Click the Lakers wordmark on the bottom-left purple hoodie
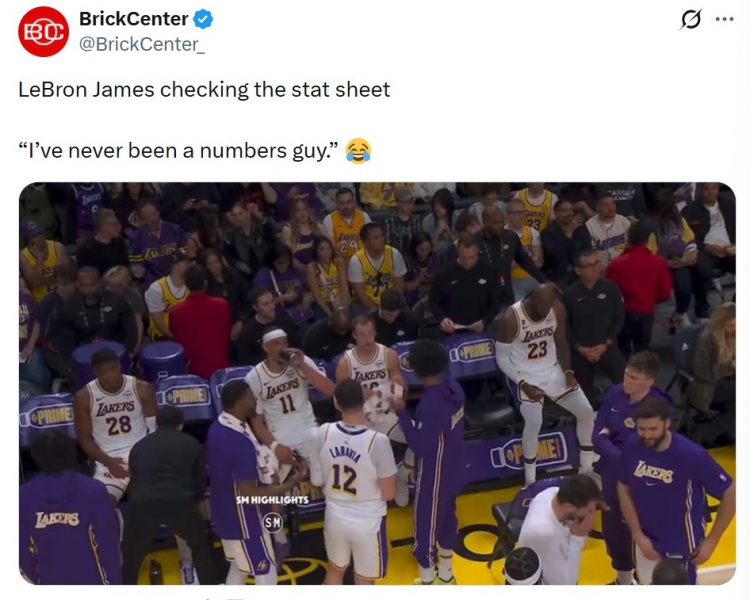Image resolution: width=750 pixels, height=600 pixels. pyautogui.click(x=57, y=520)
